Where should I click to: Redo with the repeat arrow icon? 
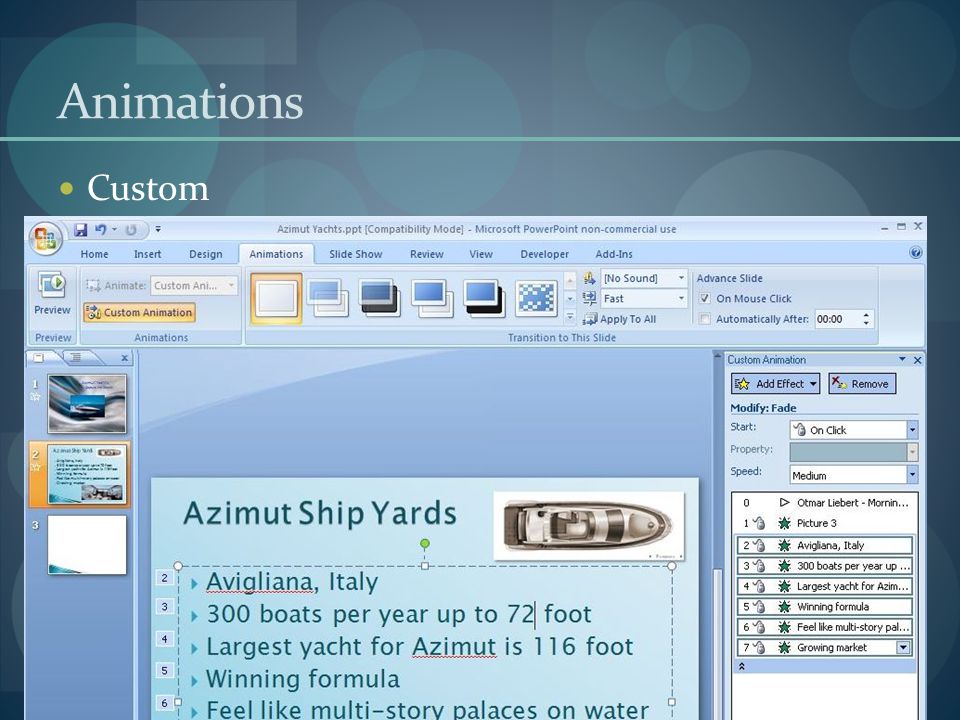pos(130,230)
